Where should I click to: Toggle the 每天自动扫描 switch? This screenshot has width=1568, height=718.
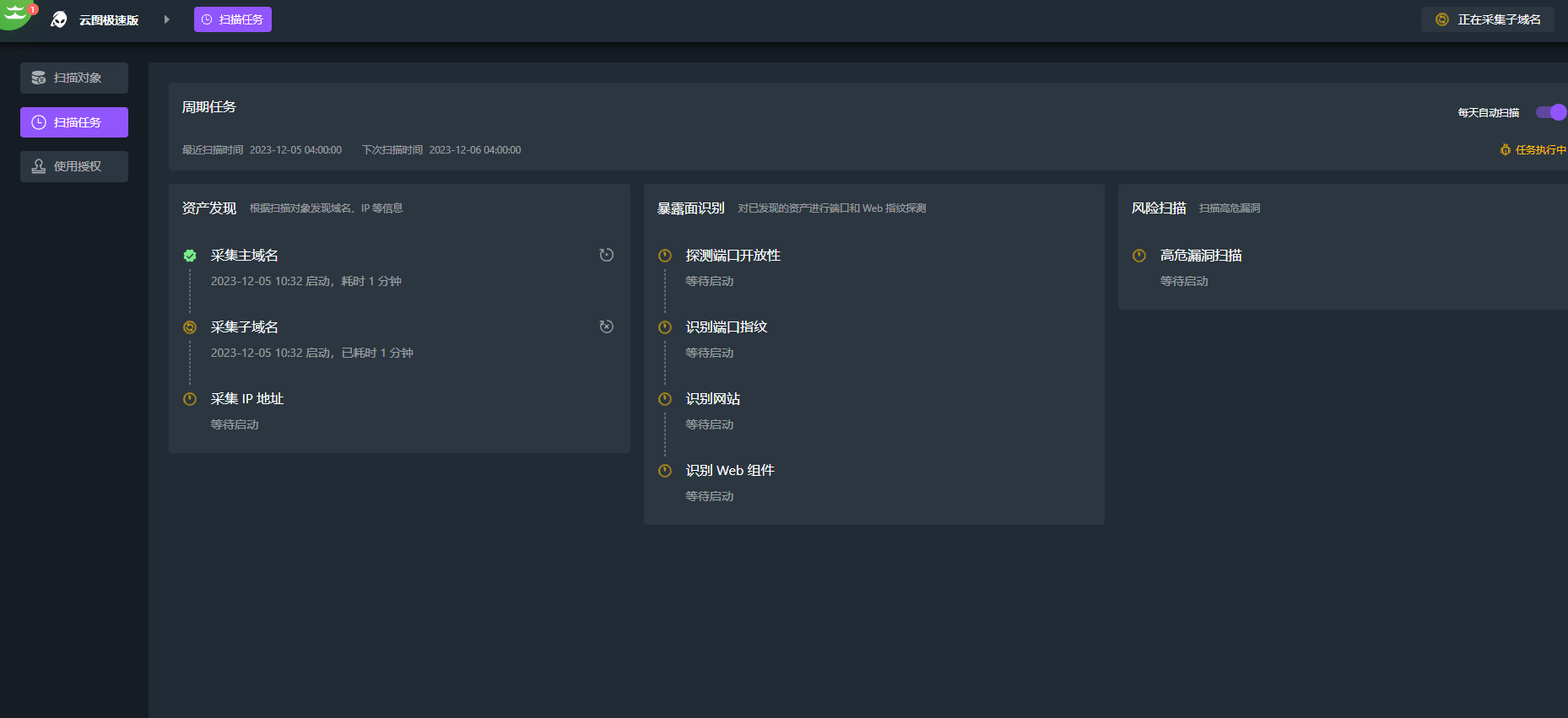click(x=1550, y=112)
